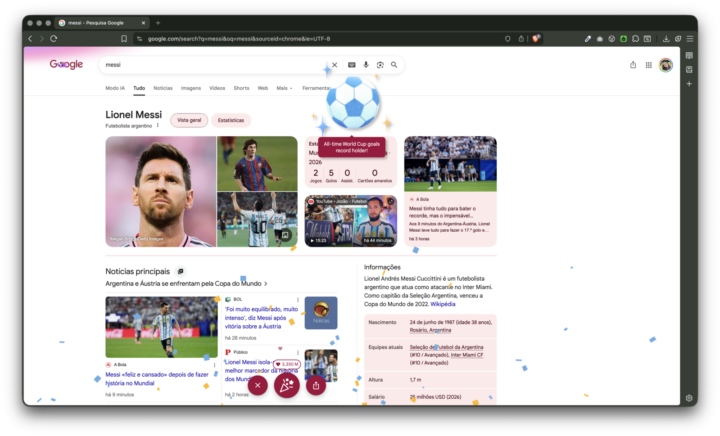Bookmark this page with bookmark icon
Screen dimensions: 720x436
point(124,39)
